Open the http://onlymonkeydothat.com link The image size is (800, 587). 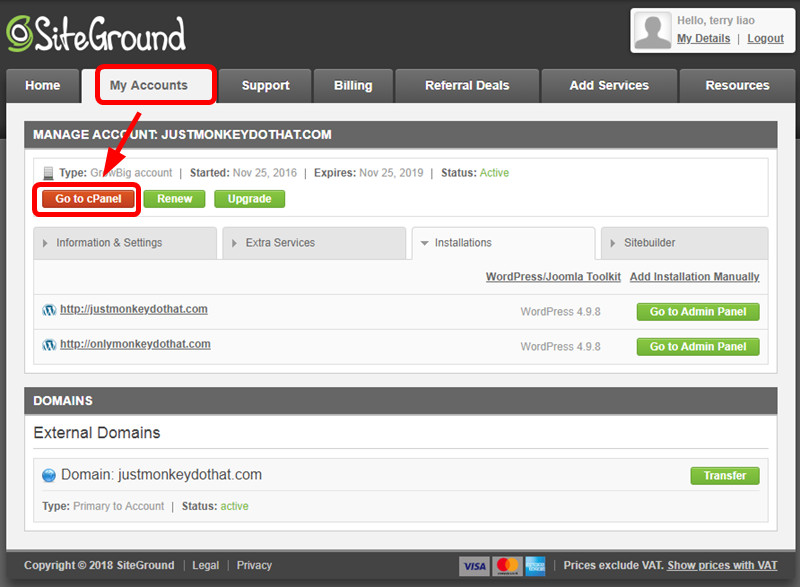135,344
